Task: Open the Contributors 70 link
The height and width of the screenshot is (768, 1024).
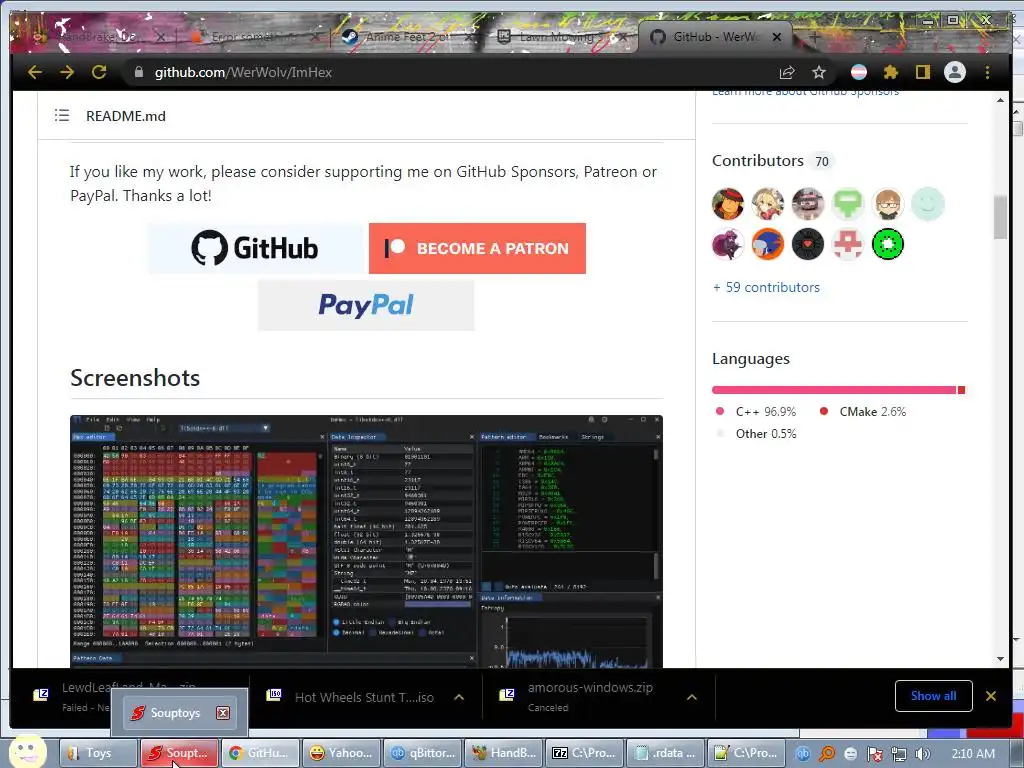Action: tap(772, 161)
